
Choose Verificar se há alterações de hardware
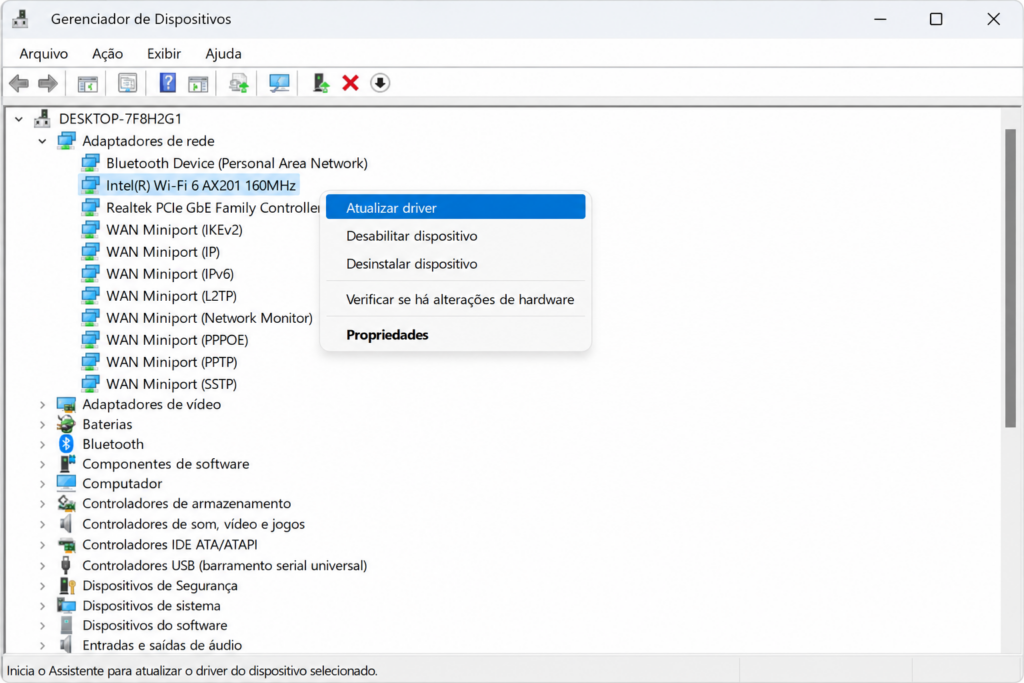tap(455, 300)
